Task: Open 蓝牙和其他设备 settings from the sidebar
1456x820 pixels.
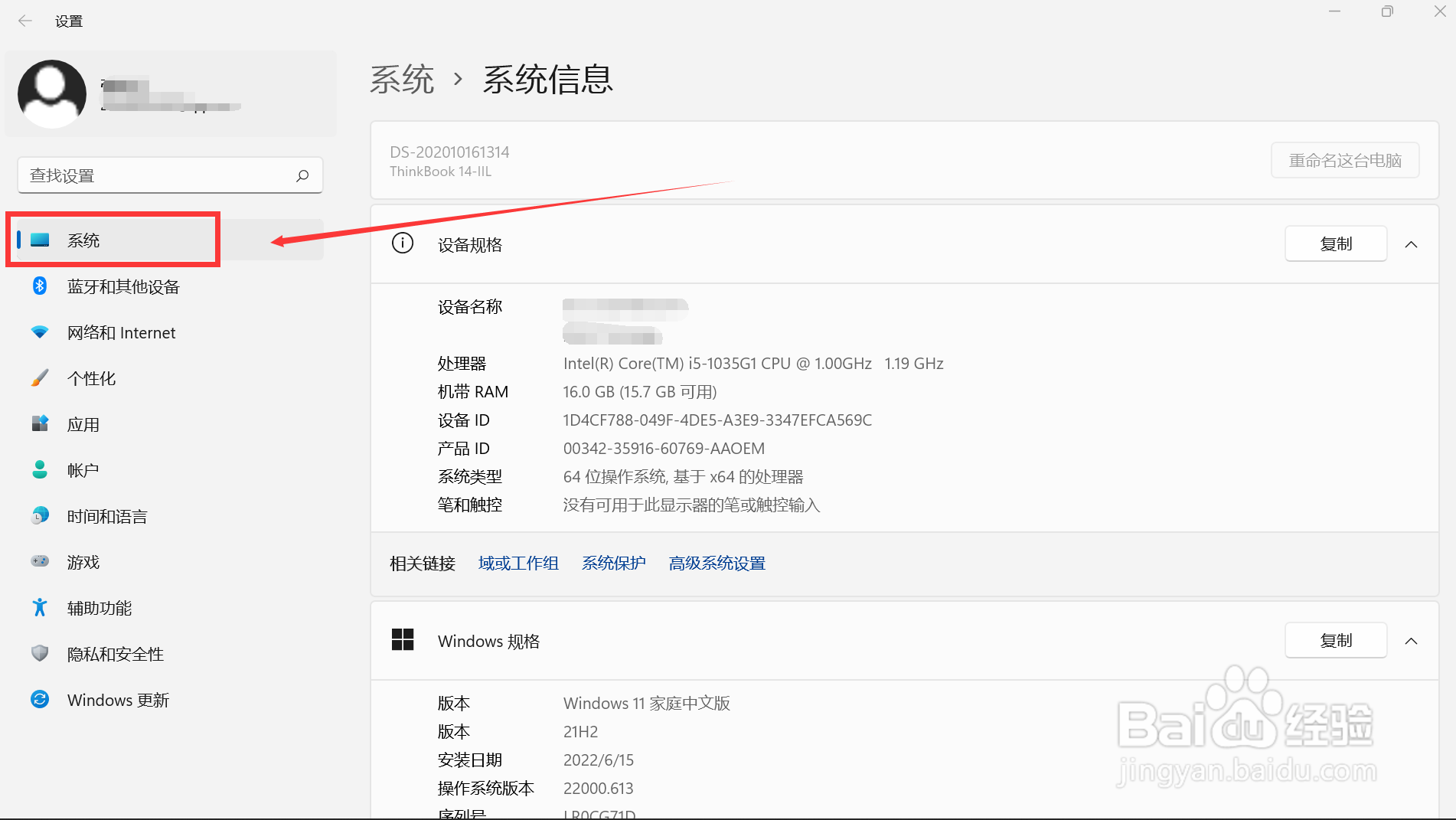Action: click(123, 286)
